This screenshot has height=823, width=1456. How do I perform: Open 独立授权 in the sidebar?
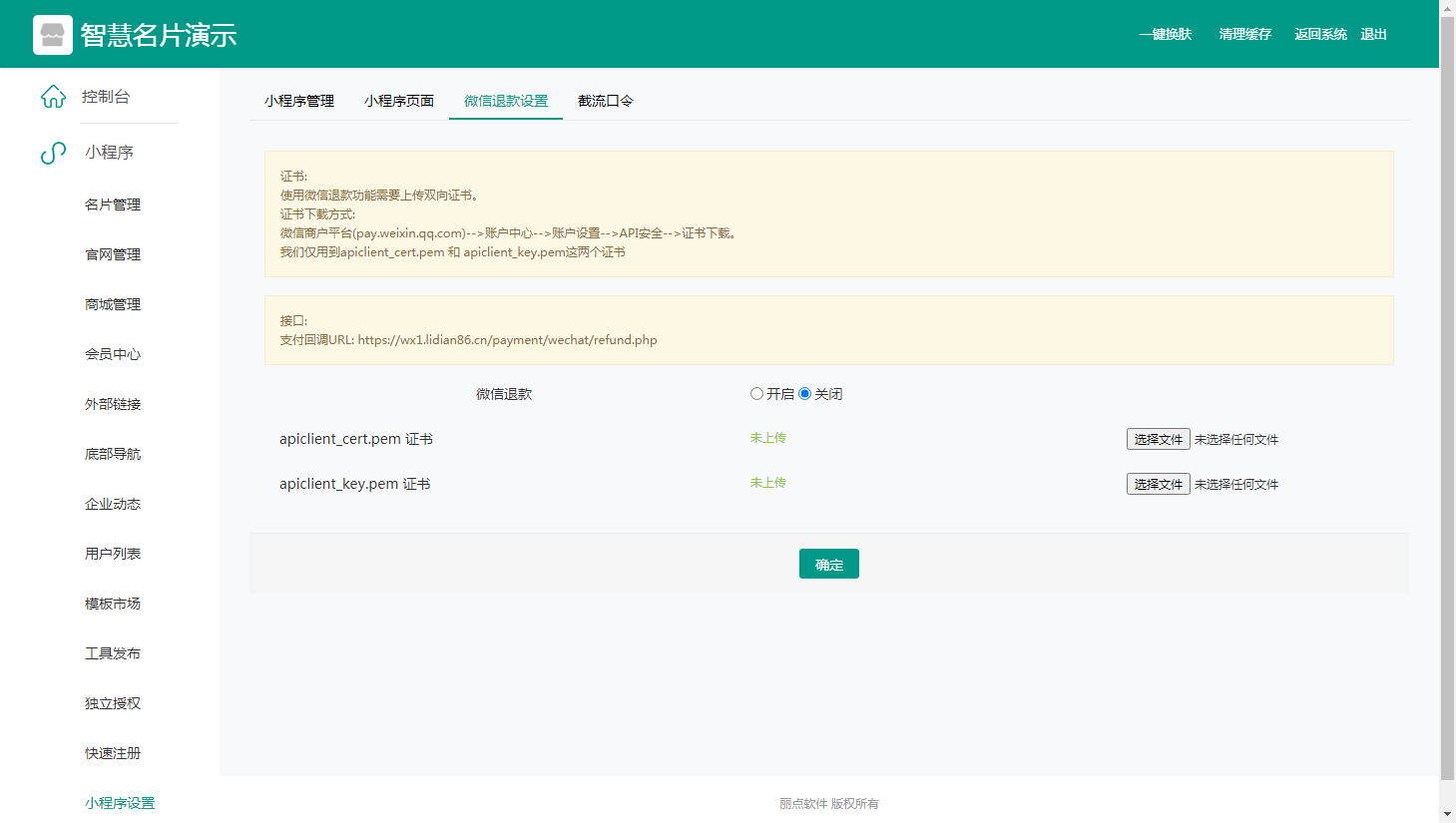113,703
